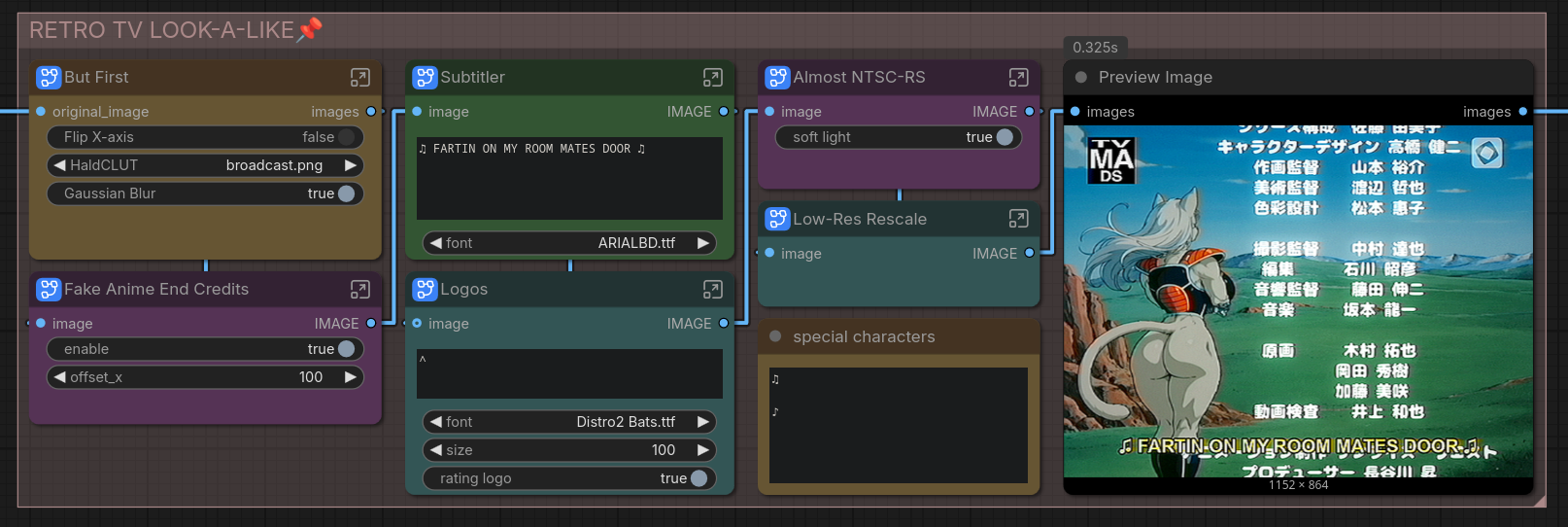The image size is (1568, 527).
Task: Click the Almost NTSC-RS node group icon
Action: click(777, 78)
